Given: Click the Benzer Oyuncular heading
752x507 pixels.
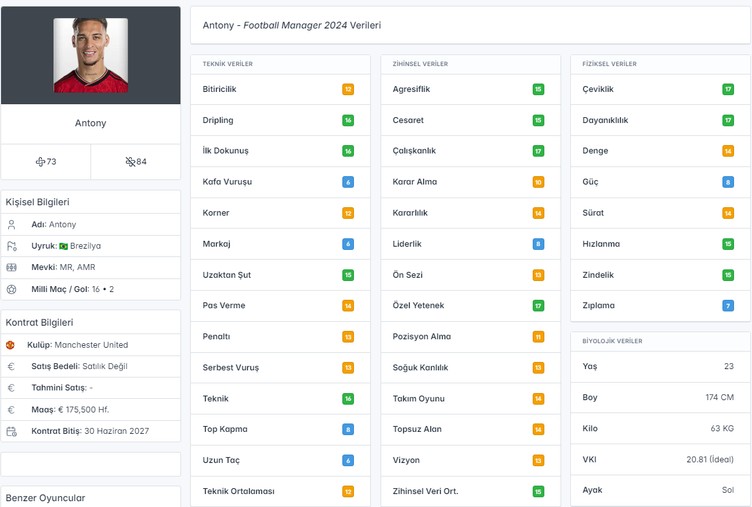Looking at the screenshot, I should point(45,498).
